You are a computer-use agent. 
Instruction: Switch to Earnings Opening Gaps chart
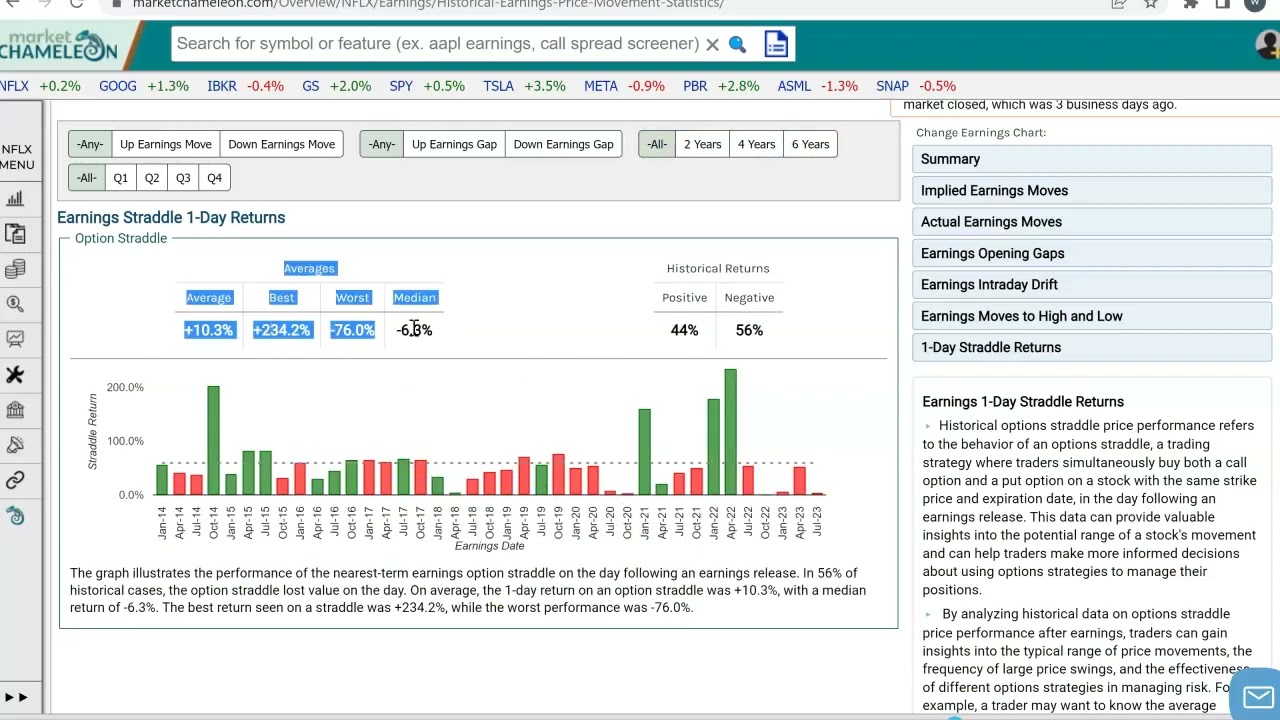click(1092, 253)
